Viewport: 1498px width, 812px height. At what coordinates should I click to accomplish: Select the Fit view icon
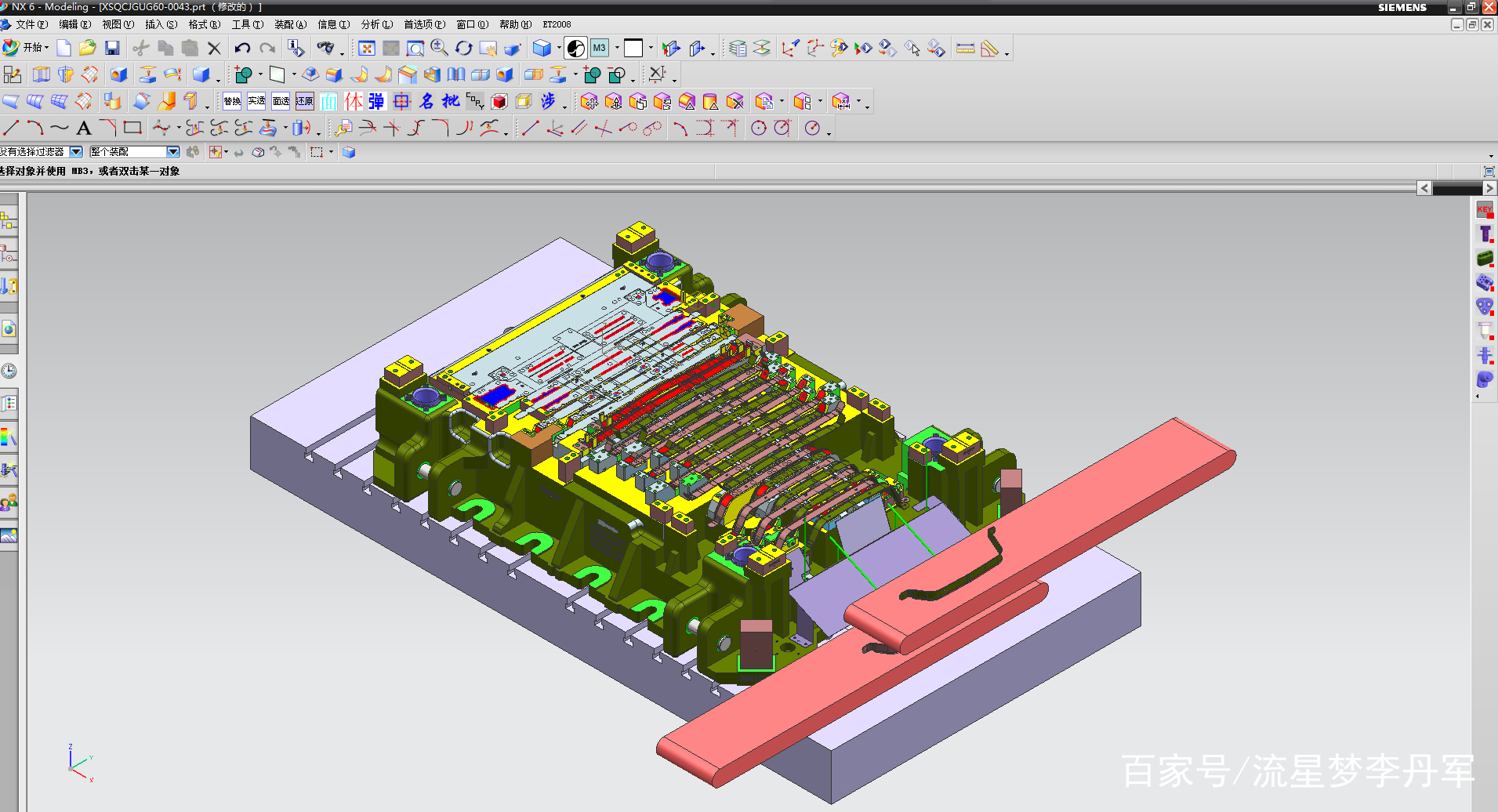pos(366,49)
